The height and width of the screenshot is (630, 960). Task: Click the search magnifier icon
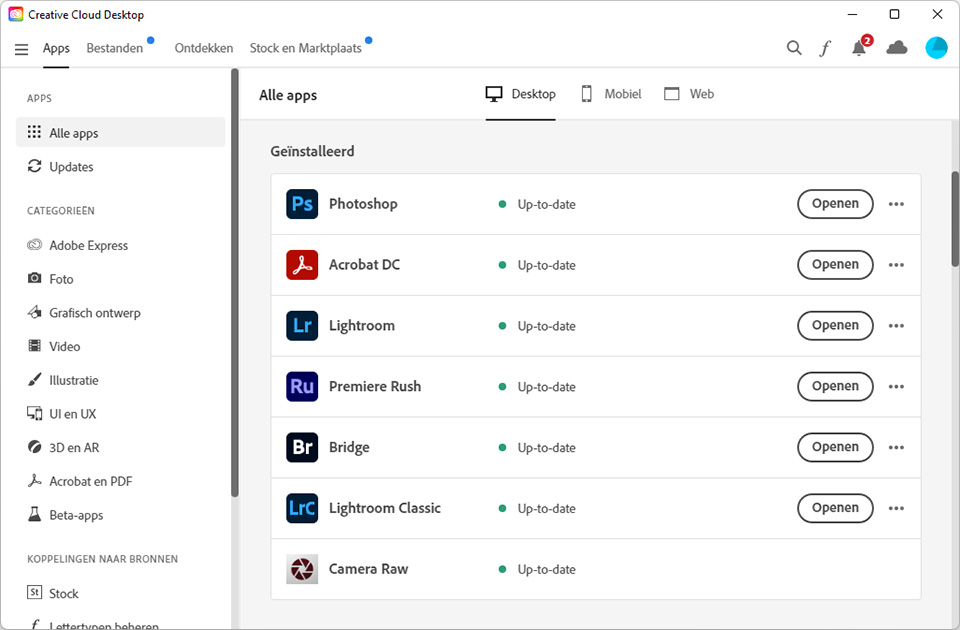794,48
